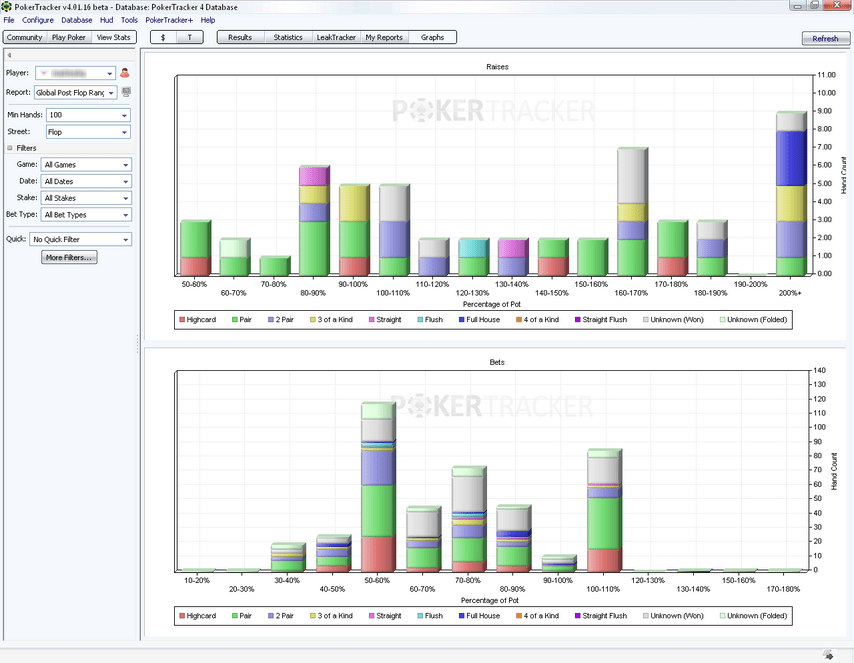The height and width of the screenshot is (663, 854).
Task: Select the Results tab
Action: click(x=240, y=38)
